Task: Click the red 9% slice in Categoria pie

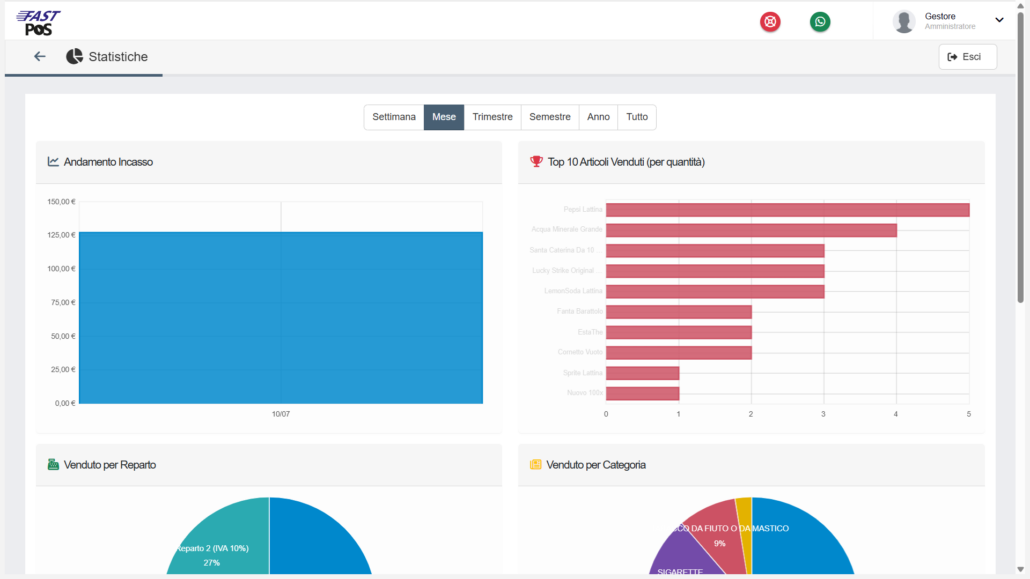Action: point(719,536)
